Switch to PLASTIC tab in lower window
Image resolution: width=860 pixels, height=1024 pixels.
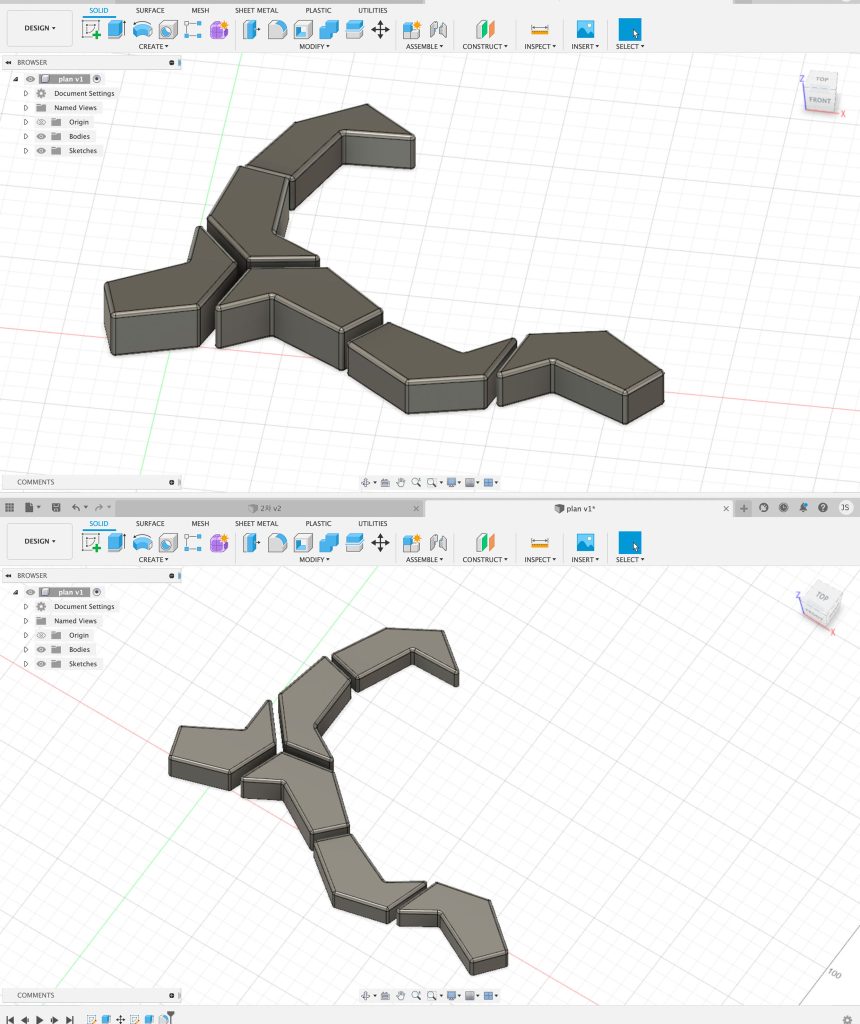[x=318, y=524]
